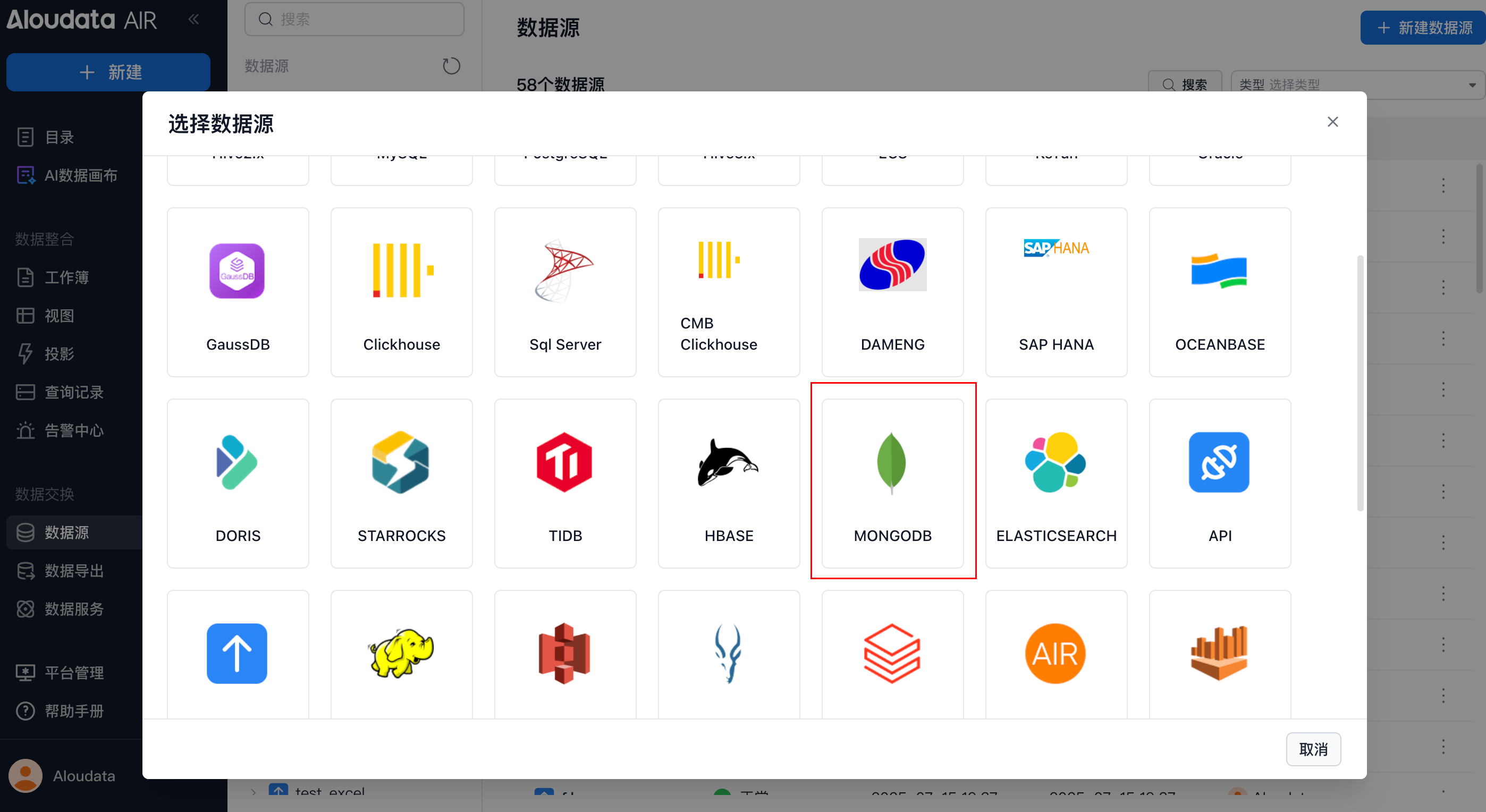Viewport: 1486px width, 812px height.
Task: Choose the GaussDB data source card
Action: coord(238,292)
